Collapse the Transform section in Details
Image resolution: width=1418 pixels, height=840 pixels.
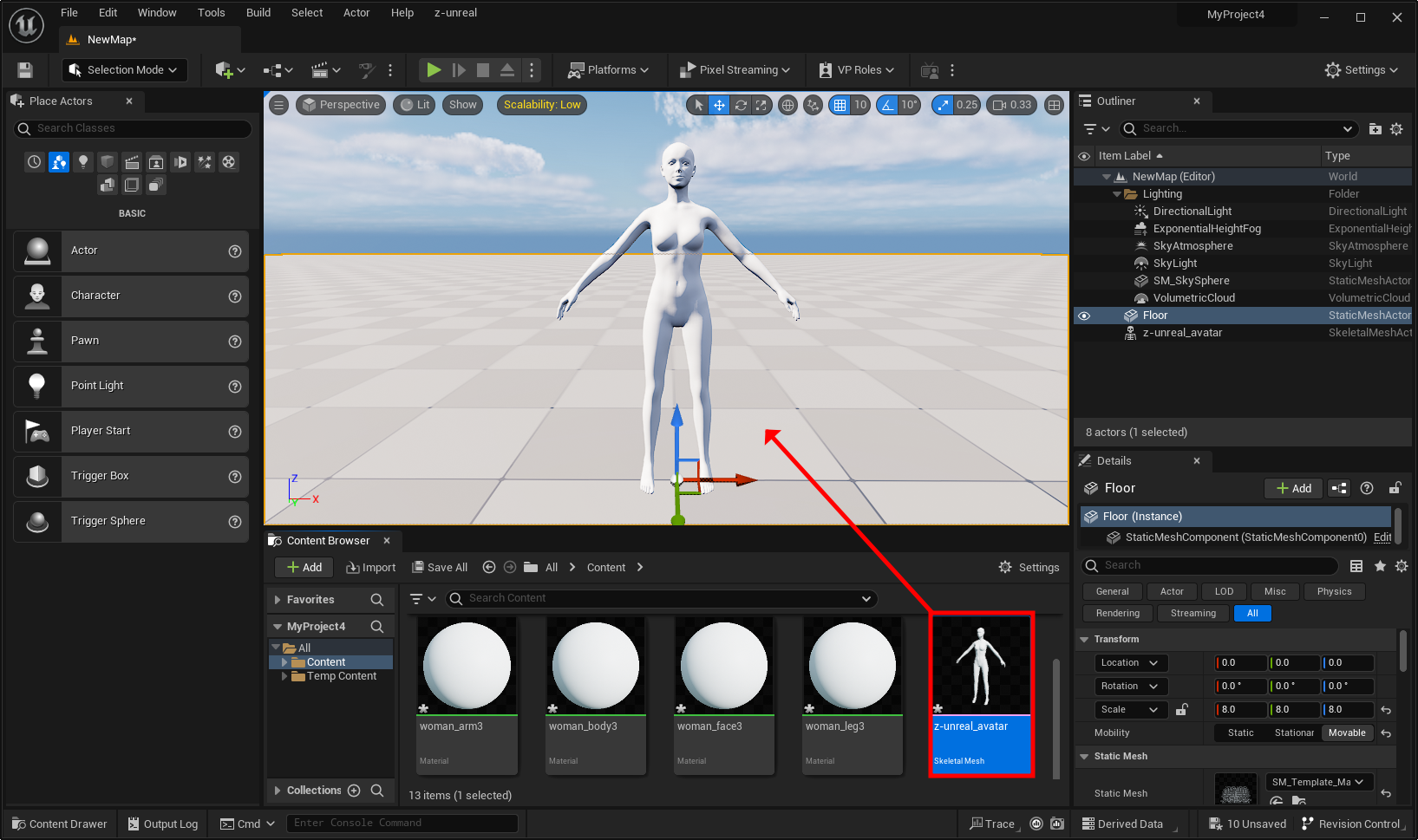tap(1084, 640)
